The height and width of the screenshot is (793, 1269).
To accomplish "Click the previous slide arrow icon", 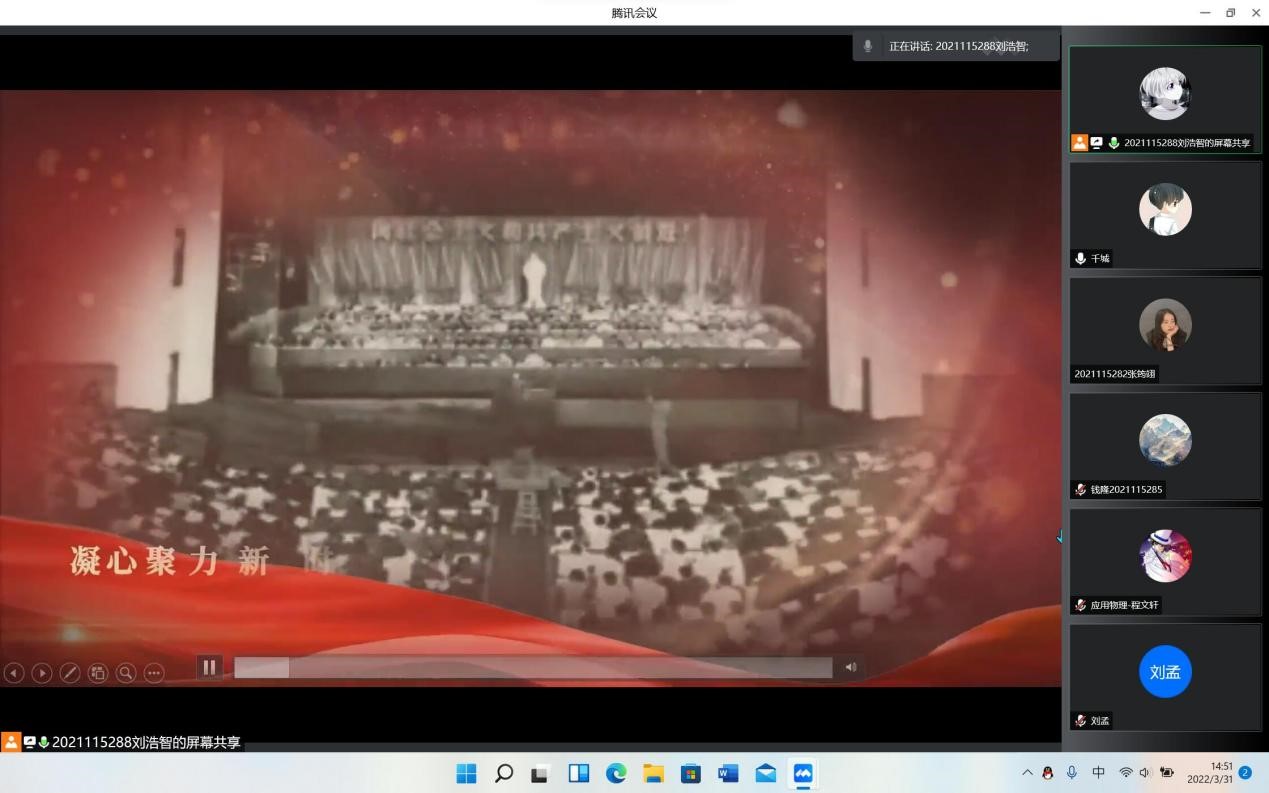I will click(14, 673).
